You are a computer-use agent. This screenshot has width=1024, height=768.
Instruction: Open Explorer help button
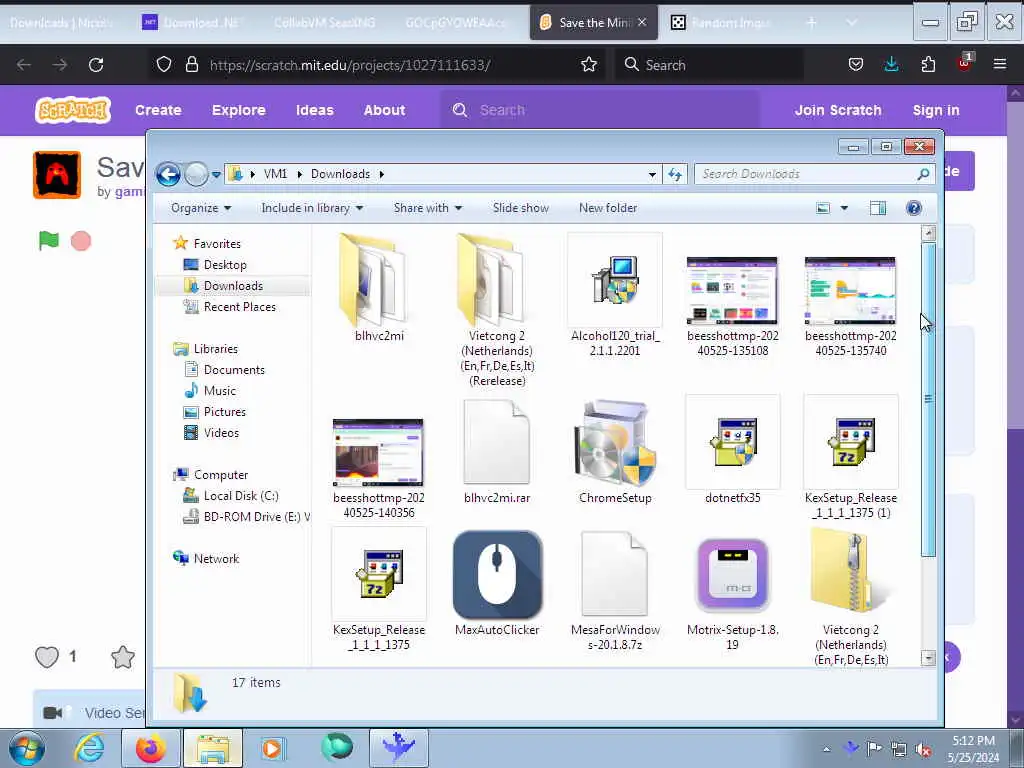pyautogui.click(x=914, y=208)
